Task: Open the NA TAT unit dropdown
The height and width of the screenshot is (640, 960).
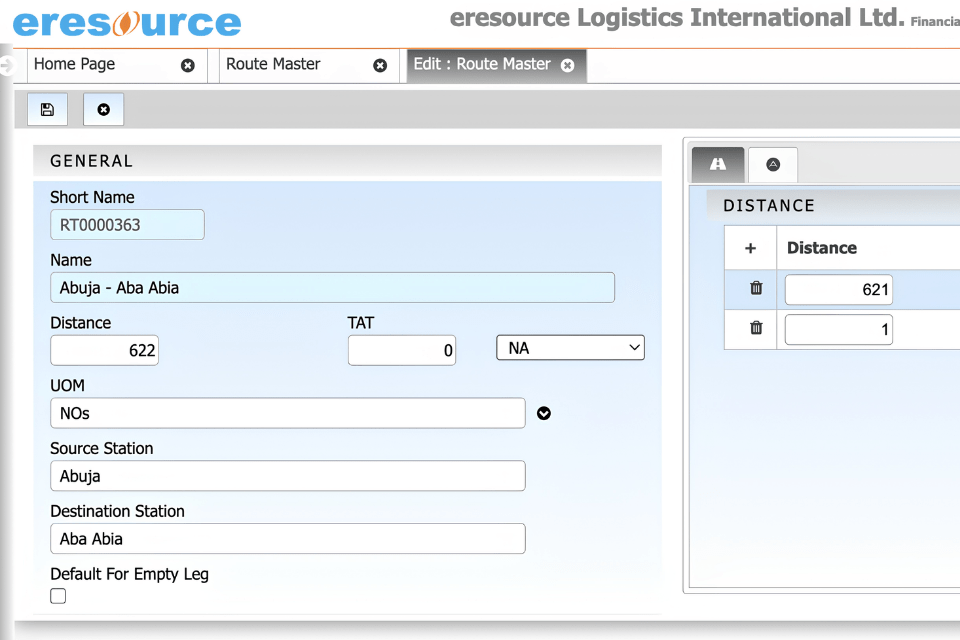Action: pyautogui.click(x=570, y=348)
